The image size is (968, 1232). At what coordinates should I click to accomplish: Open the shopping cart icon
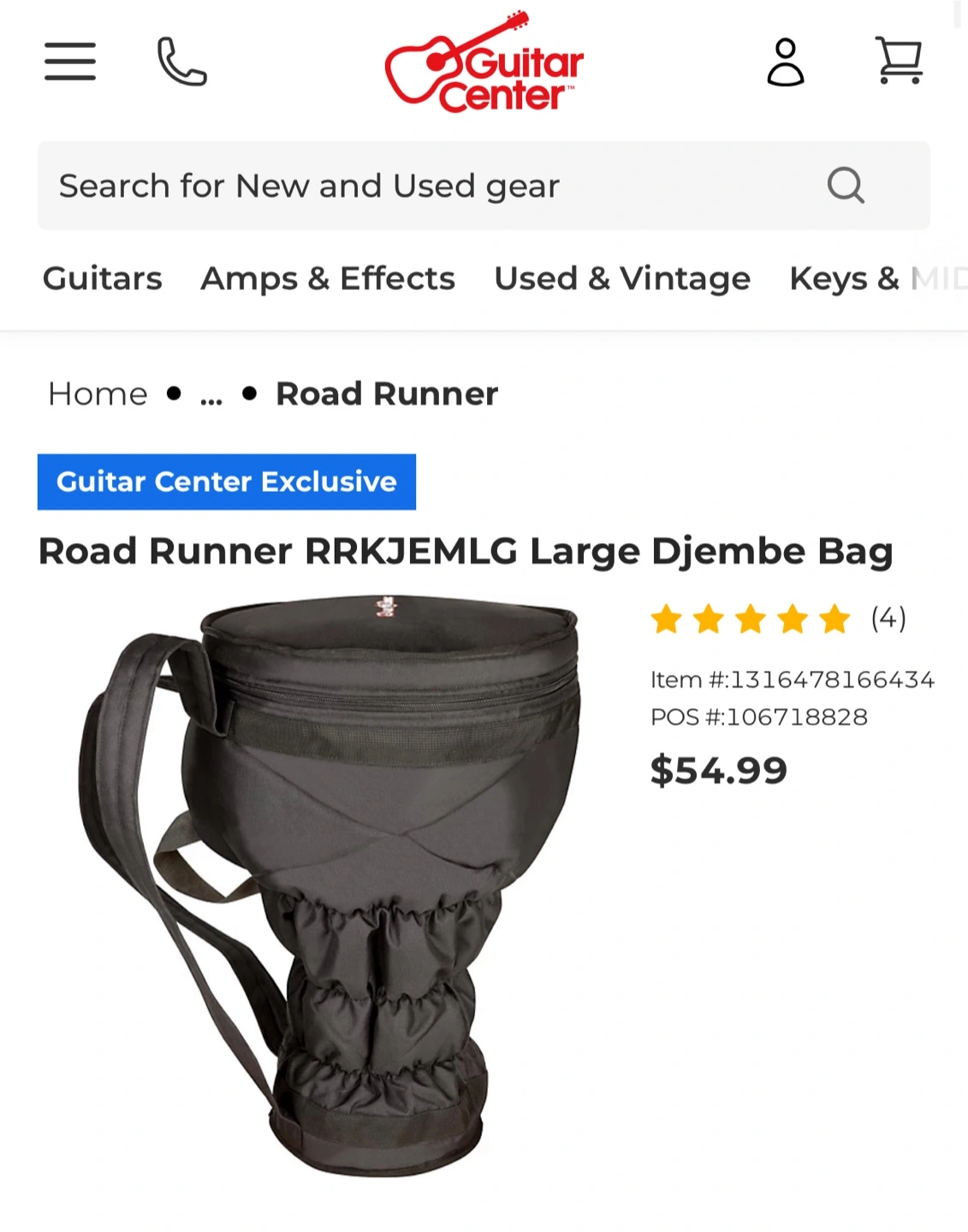tap(899, 60)
